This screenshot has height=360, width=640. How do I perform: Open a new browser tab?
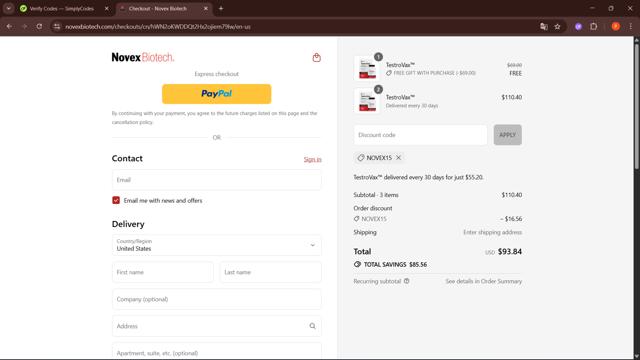point(221,8)
